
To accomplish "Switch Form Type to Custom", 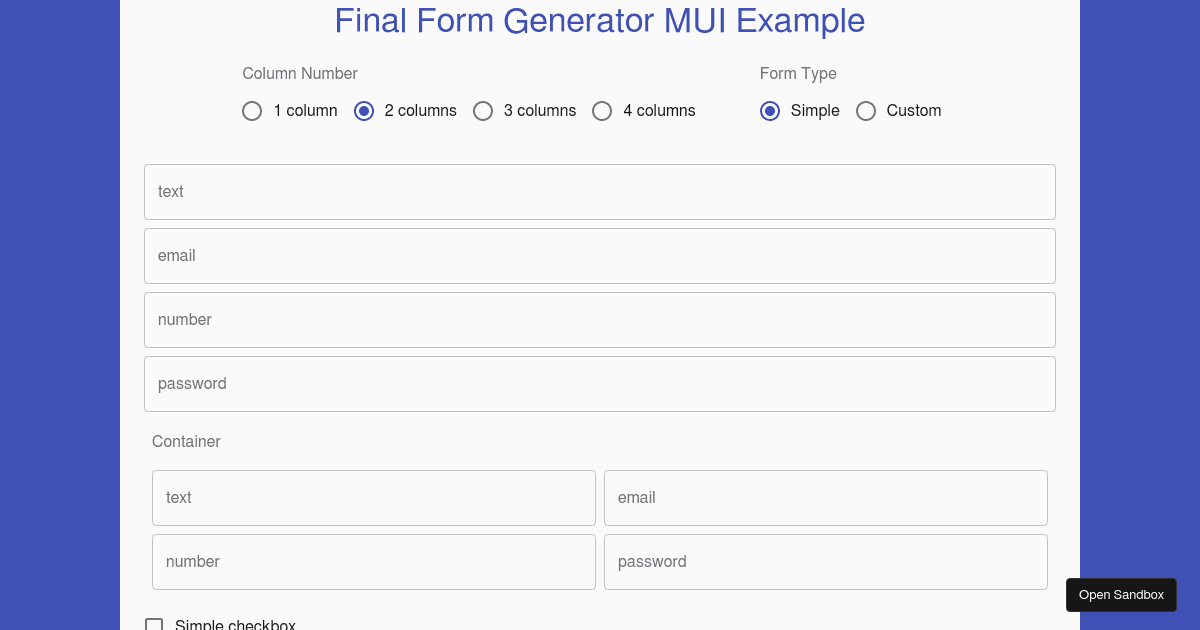I will [866, 111].
